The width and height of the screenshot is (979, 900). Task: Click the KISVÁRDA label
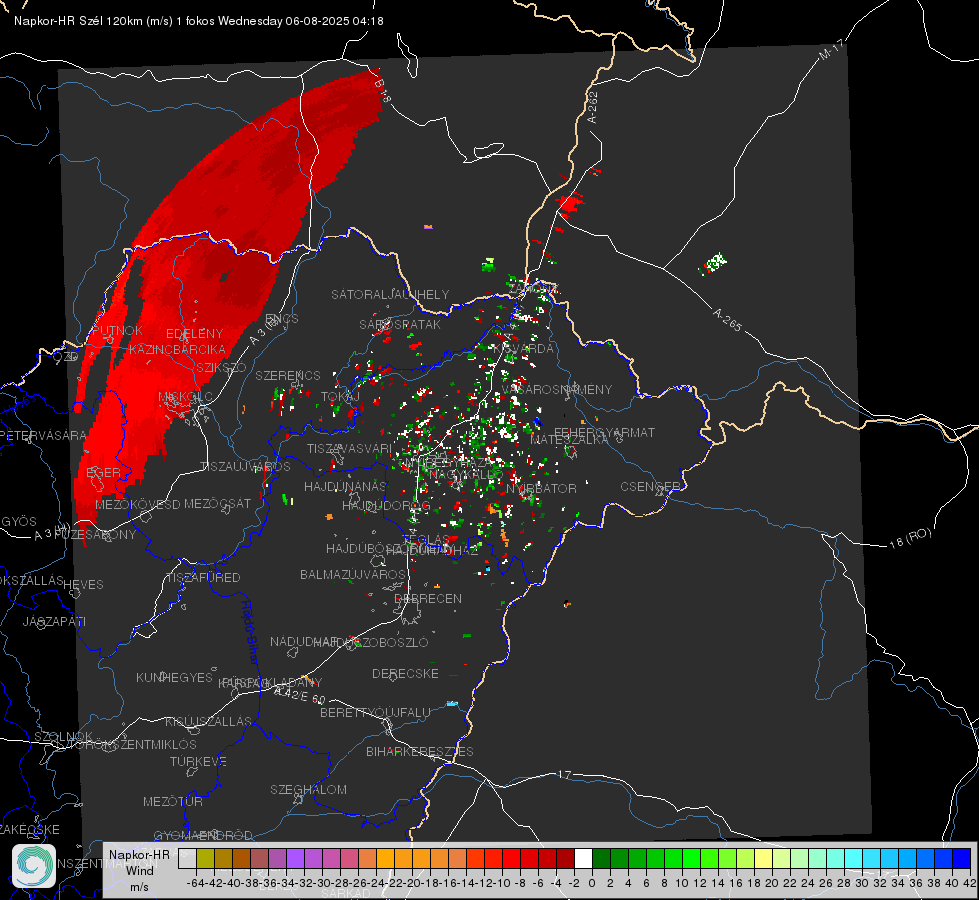click(x=523, y=348)
